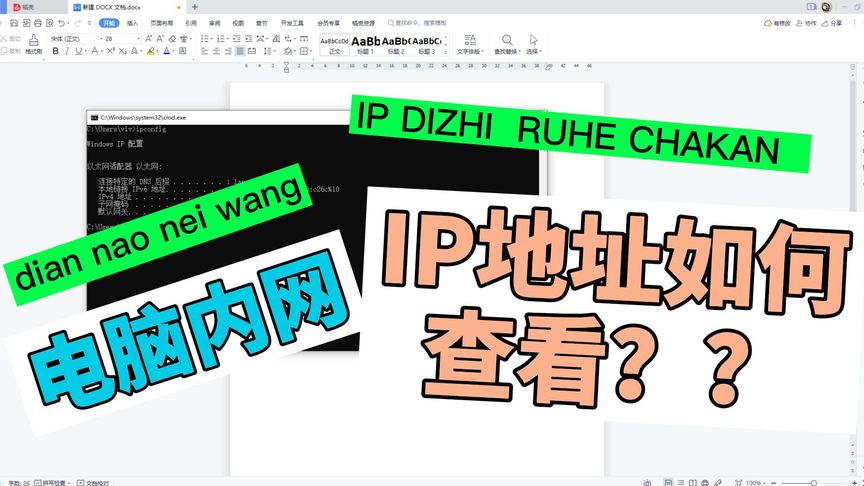Increase font size with grow-font icon
The height and width of the screenshot is (486, 864).
[148, 39]
